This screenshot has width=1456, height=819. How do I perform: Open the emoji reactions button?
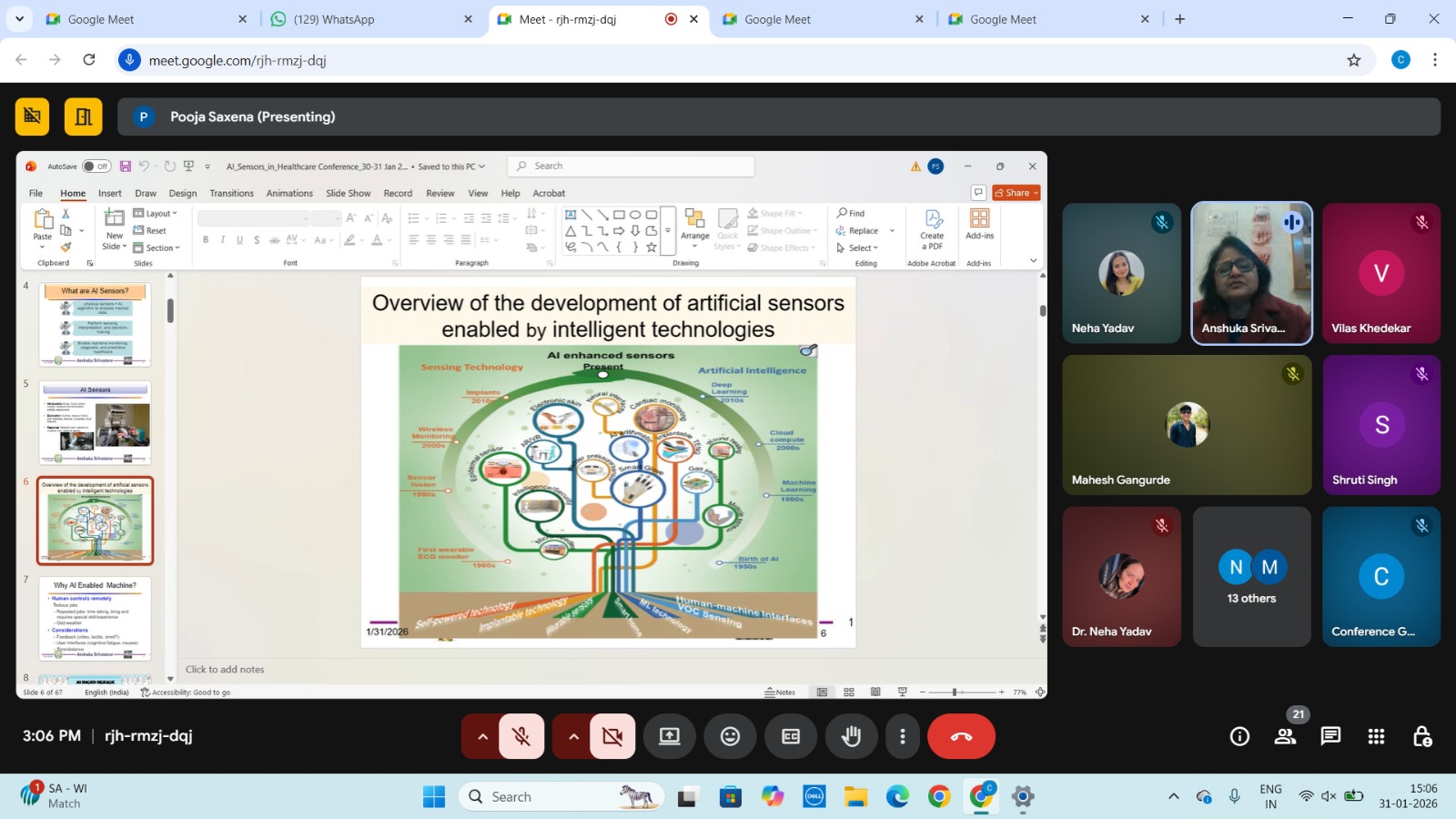730,736
